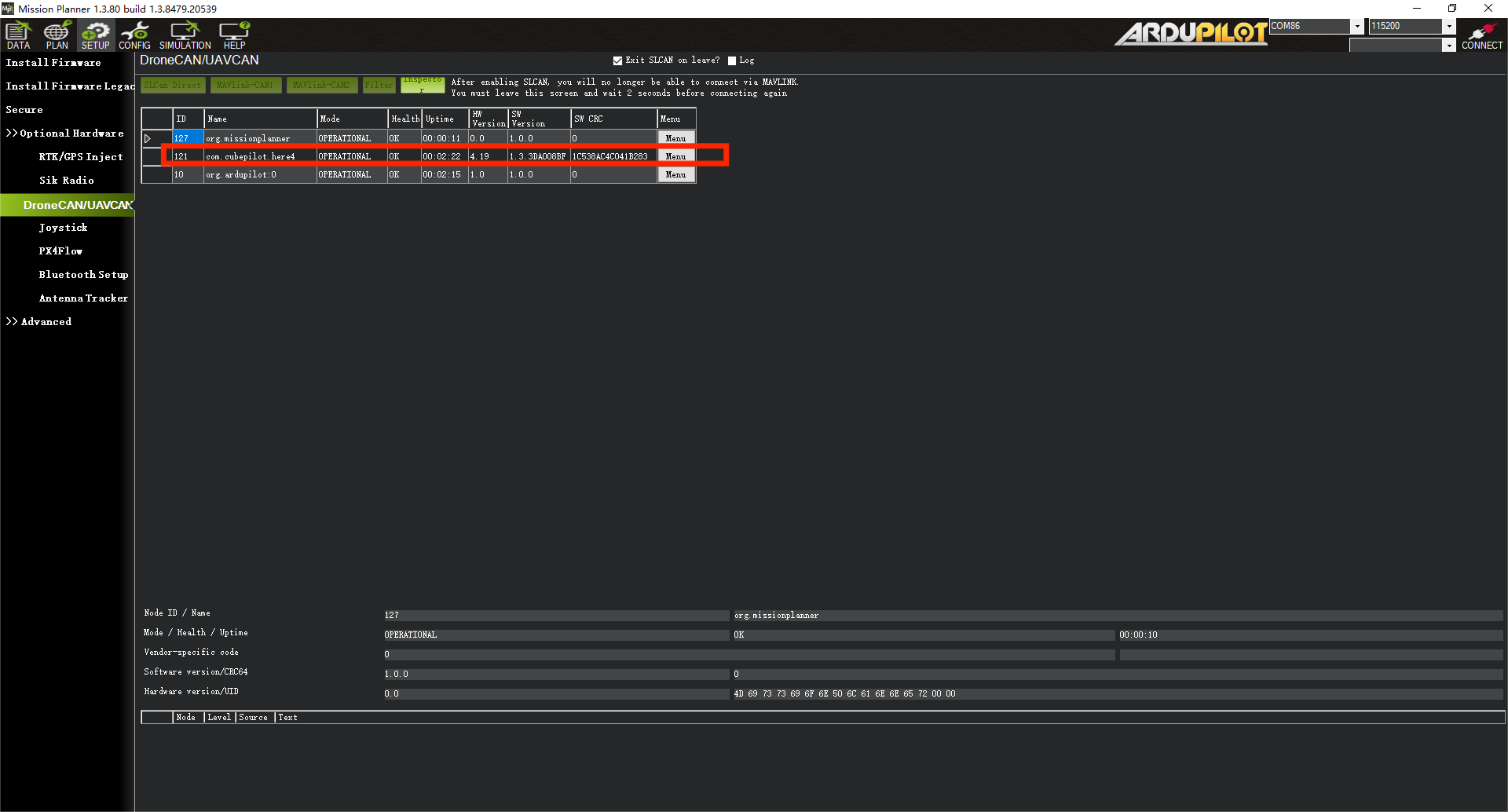This screenshot has width=1508, height=812.
Task: Open Sik Radio page
Action: click(67, 181)
